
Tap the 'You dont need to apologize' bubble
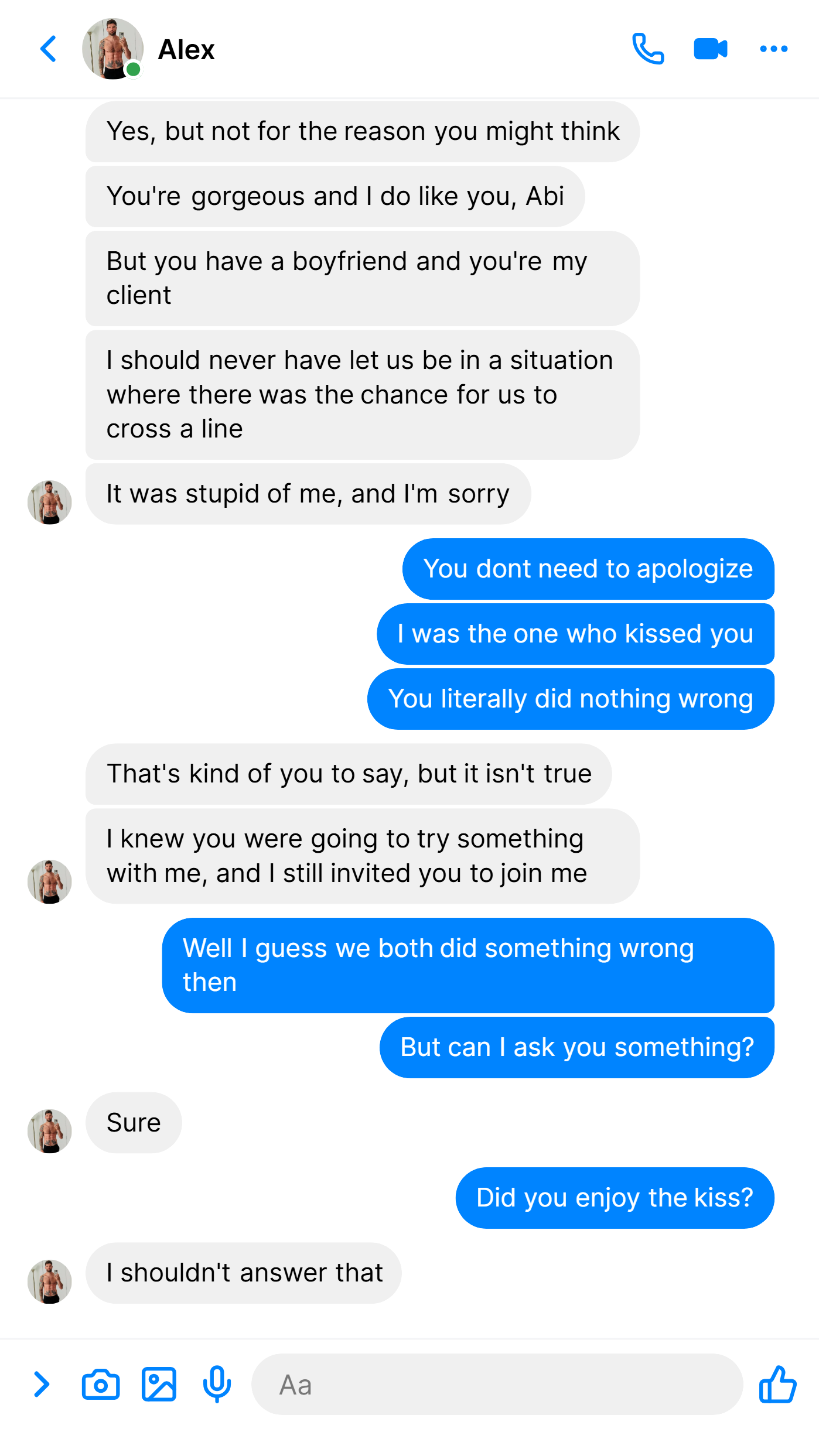[x=588, y=569]
